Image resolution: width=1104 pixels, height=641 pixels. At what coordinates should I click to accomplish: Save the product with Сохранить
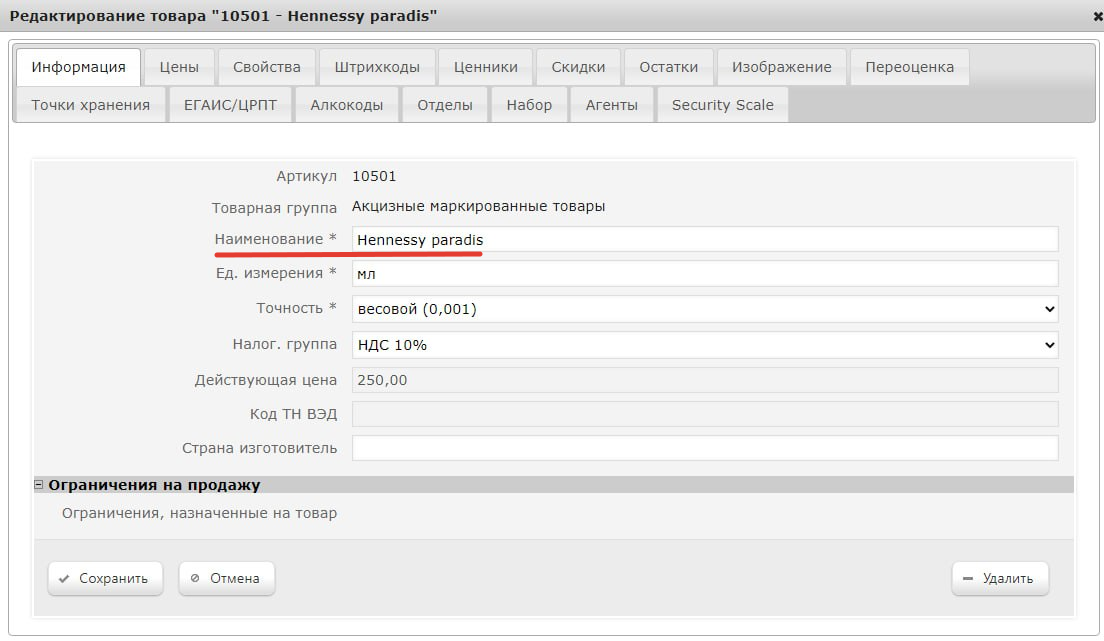[105, 578]
